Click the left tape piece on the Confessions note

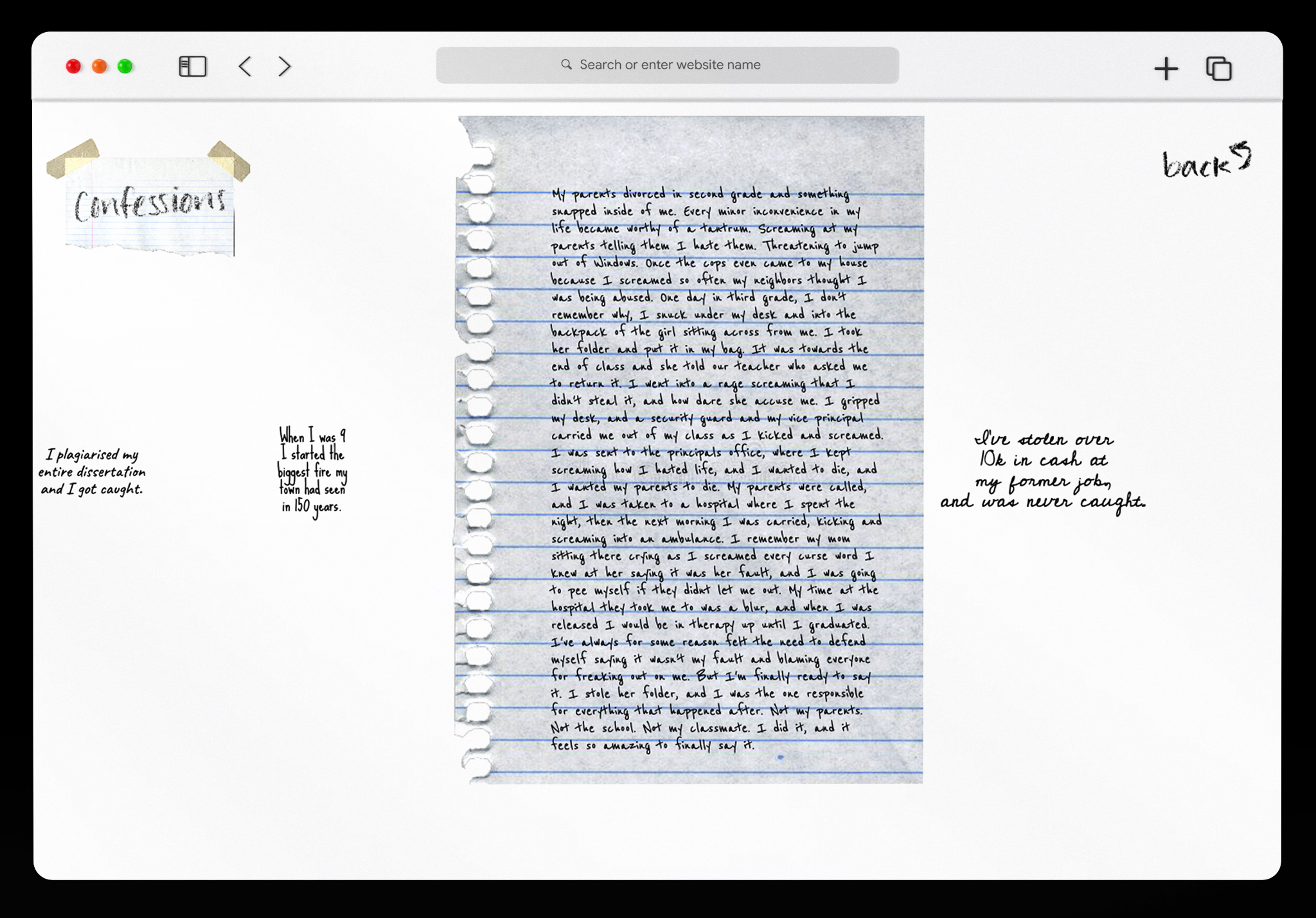pos(73,158)
